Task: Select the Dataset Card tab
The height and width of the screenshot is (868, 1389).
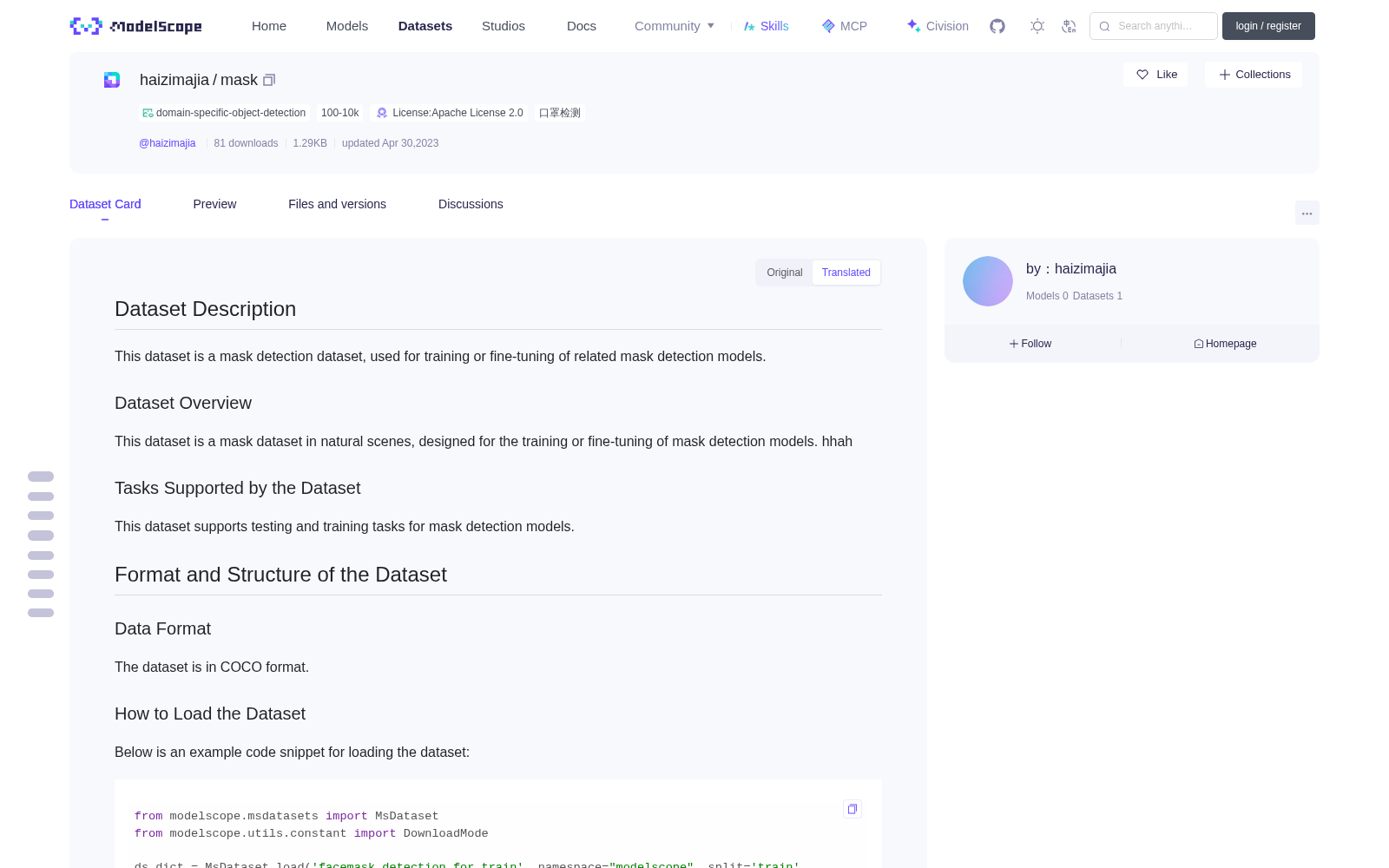Action: pos(105,204)
